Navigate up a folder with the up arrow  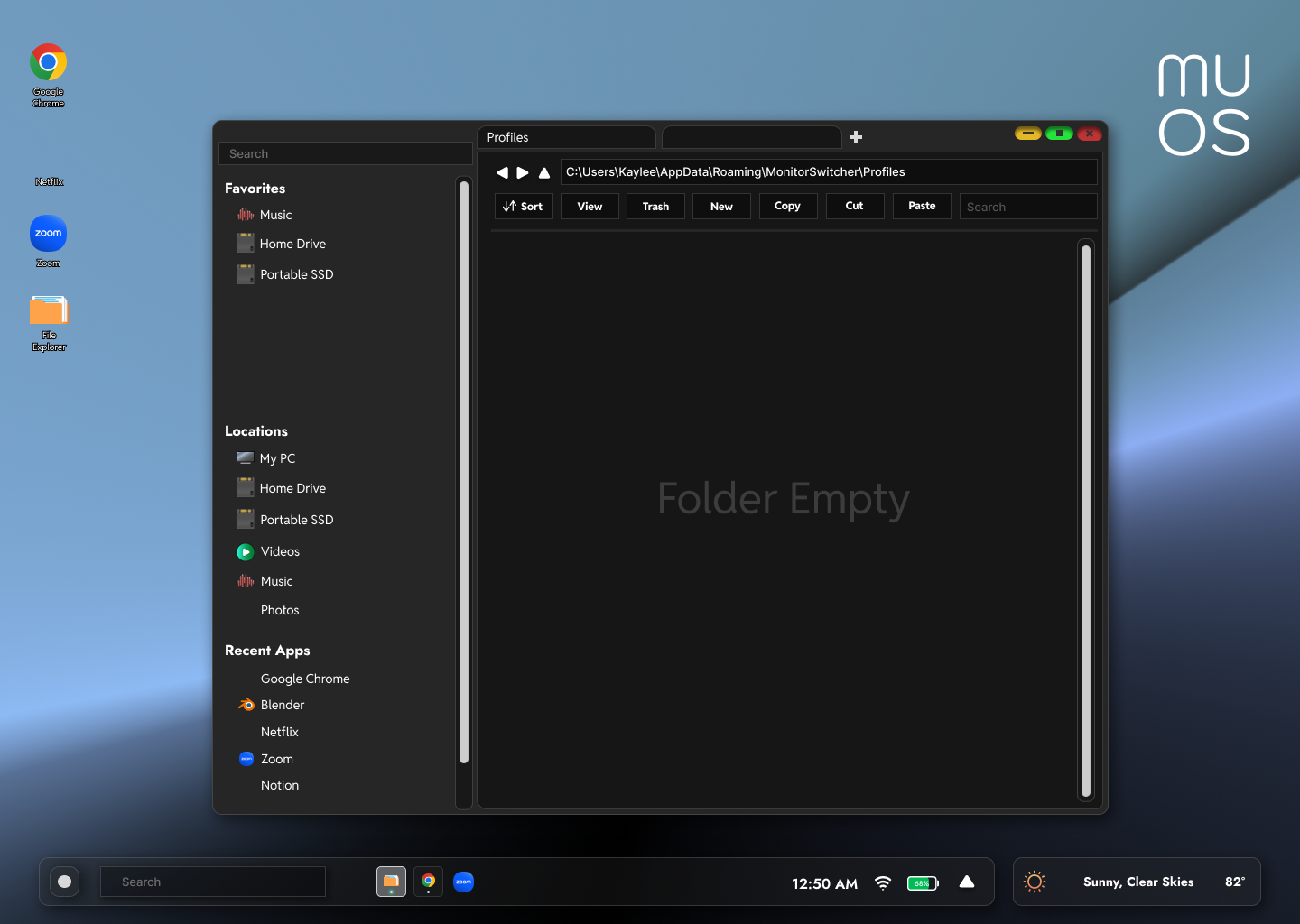coord(544,172)
